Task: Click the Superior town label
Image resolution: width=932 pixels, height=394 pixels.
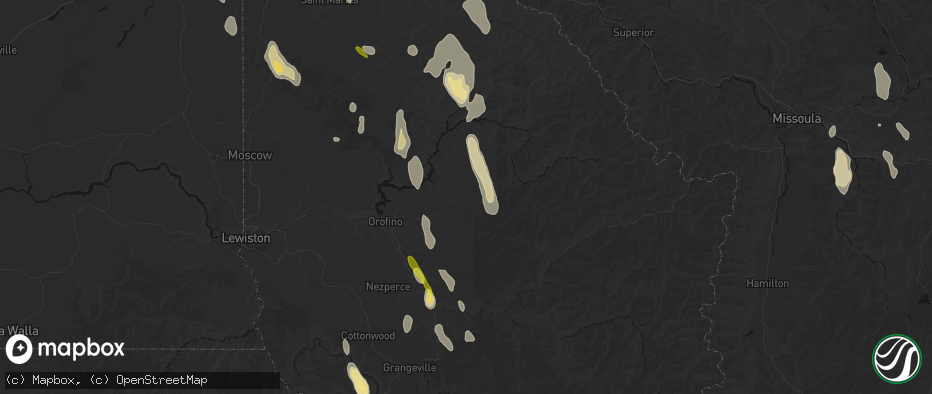Action: pos(634,33)
